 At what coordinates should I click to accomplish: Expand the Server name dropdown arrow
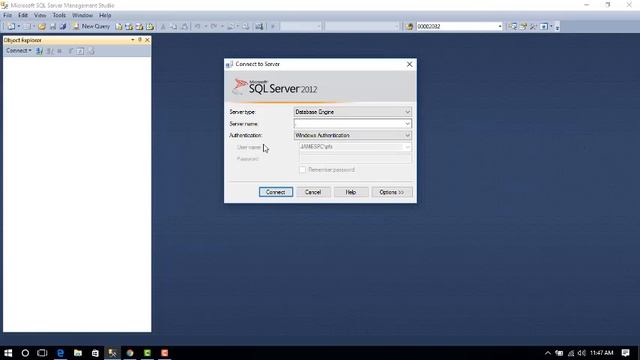coord(407,124)
